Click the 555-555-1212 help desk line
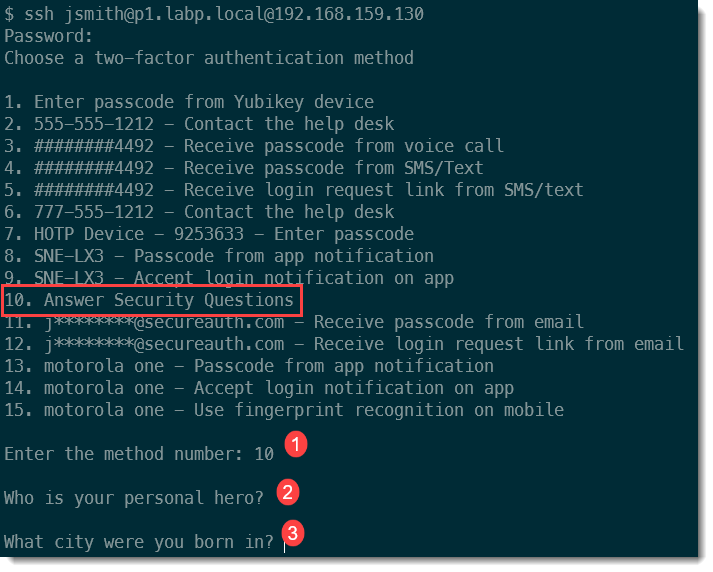 [x=199, y=124]
